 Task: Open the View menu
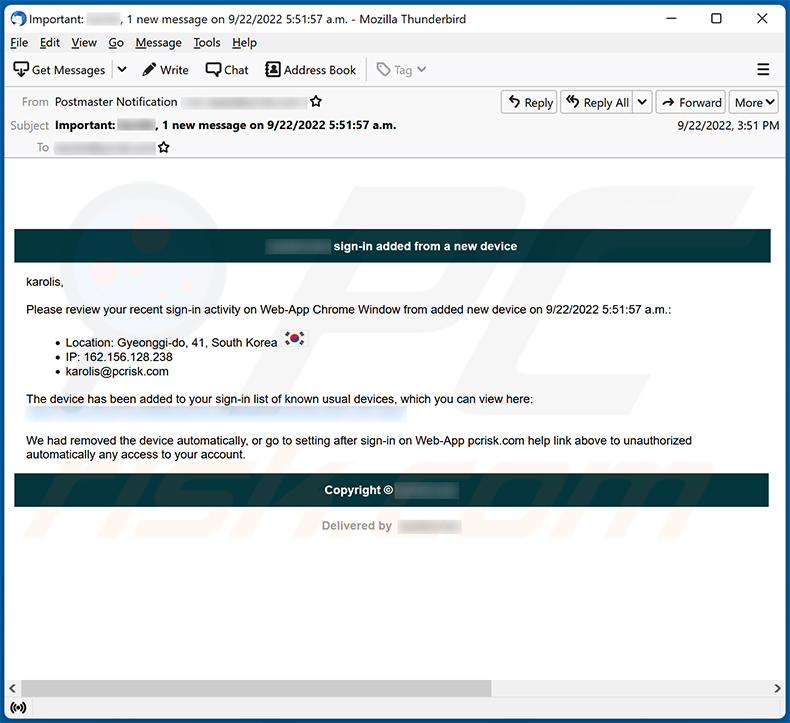click(84, 43)
